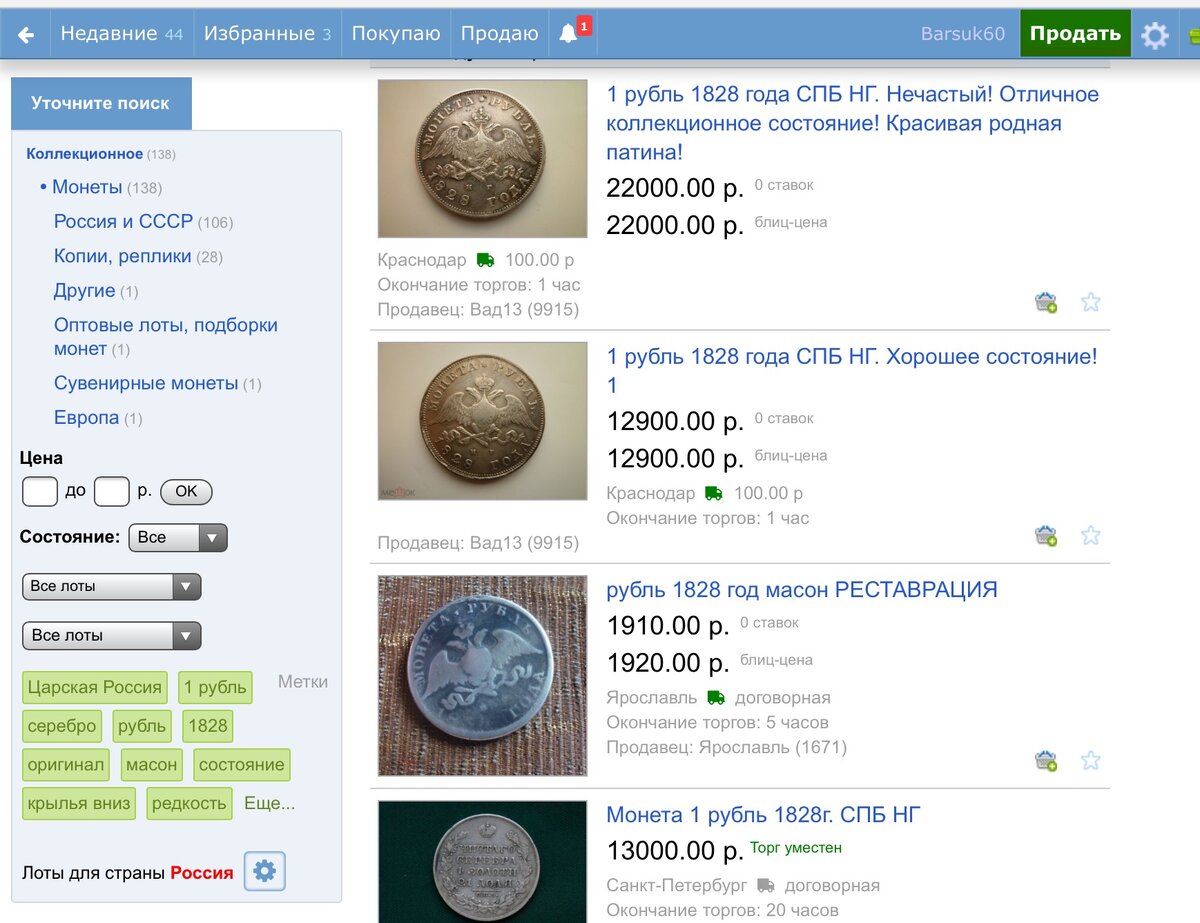
Task: Click the minimum price input field
Action: point(40,491)
